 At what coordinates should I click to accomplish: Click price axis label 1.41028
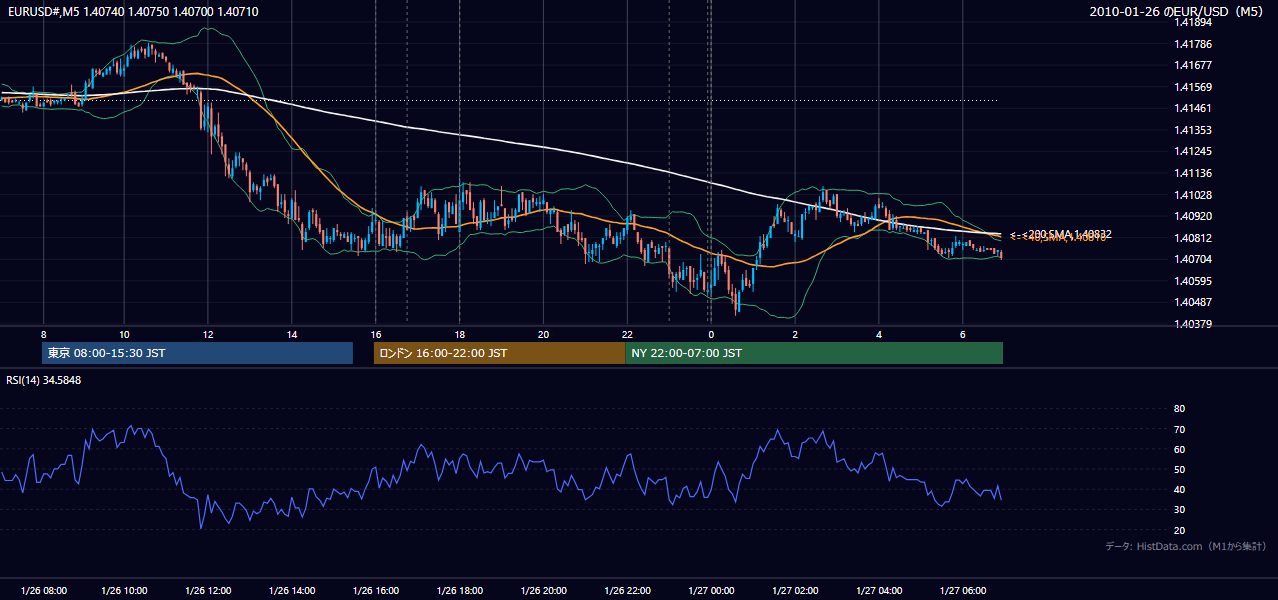(1192, 195)
